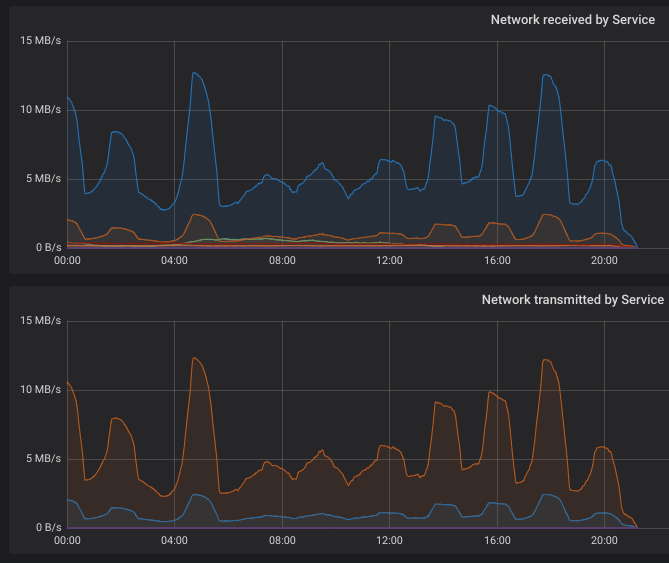Click 10 MB/s label in received panel

click(x=41, y=110)
